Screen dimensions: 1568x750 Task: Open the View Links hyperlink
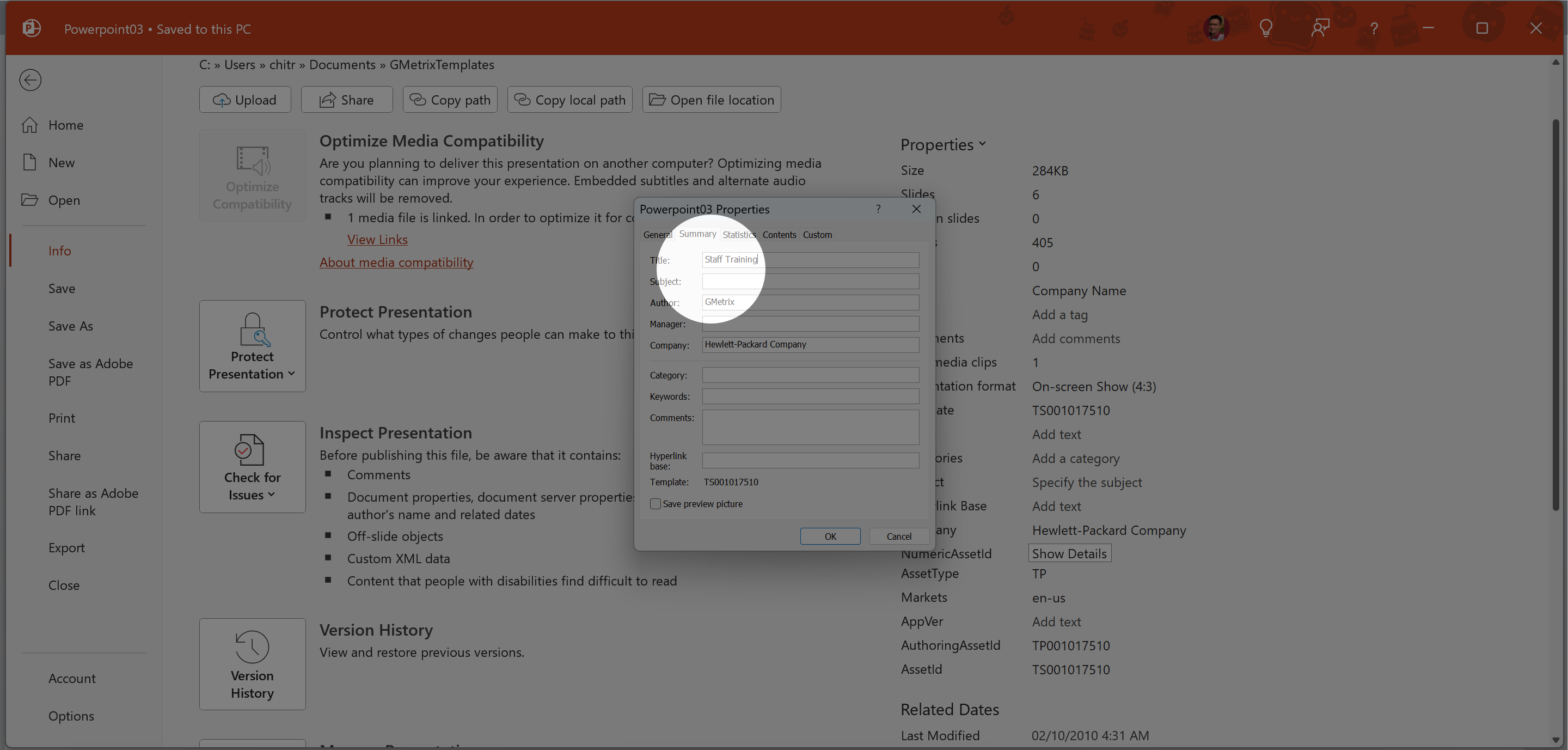point(377,239)
